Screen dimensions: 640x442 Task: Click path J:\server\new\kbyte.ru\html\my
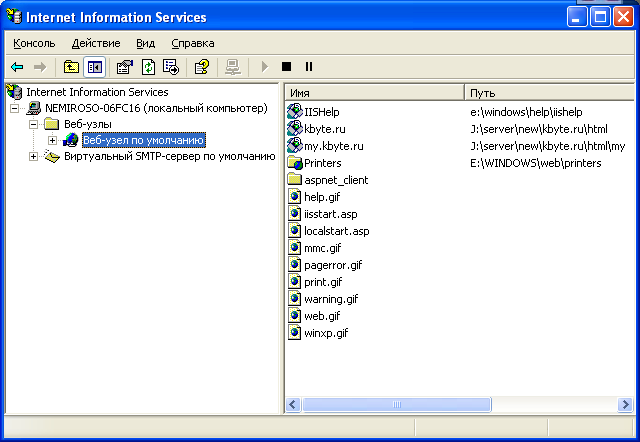coord(547,146)
